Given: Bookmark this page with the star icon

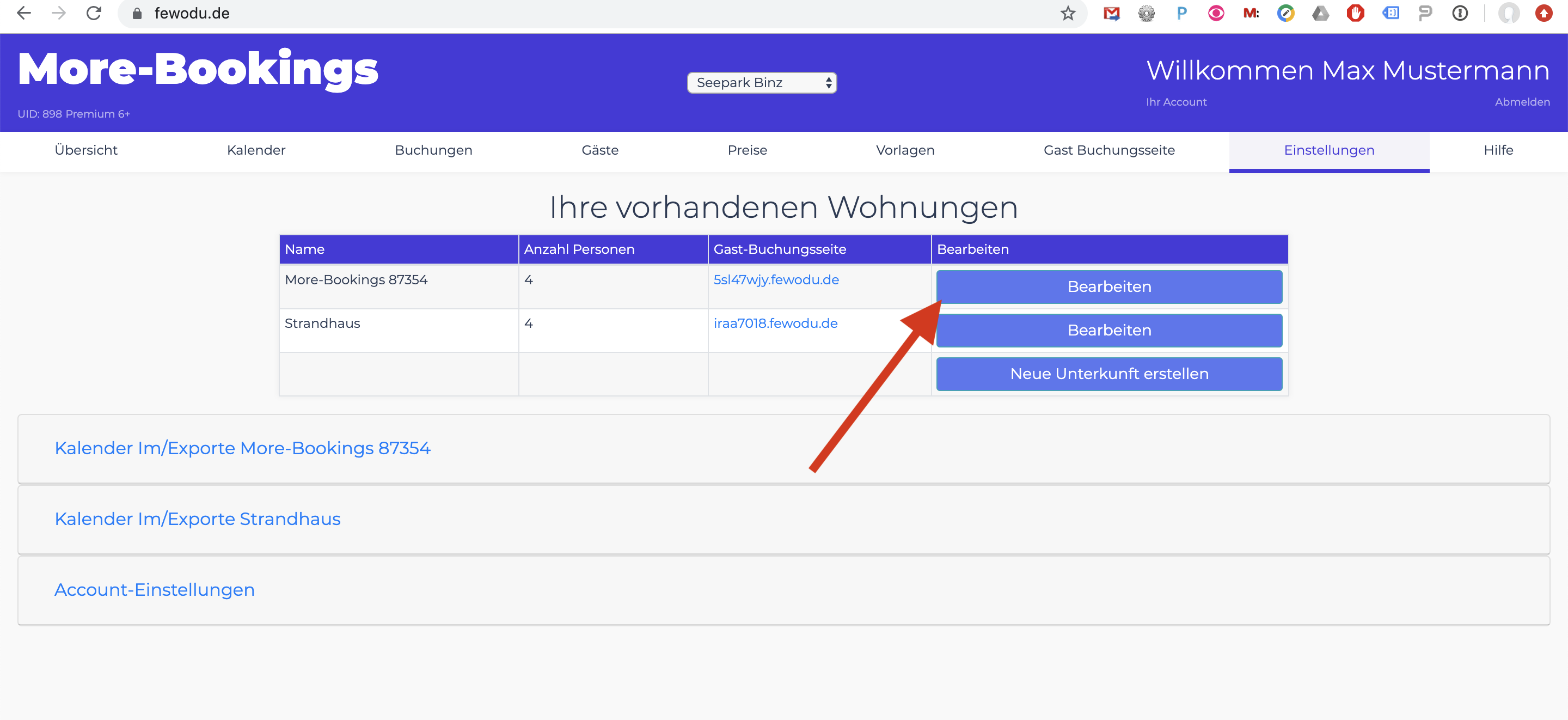Looking at the screenshot, I should coord(1068,13).
